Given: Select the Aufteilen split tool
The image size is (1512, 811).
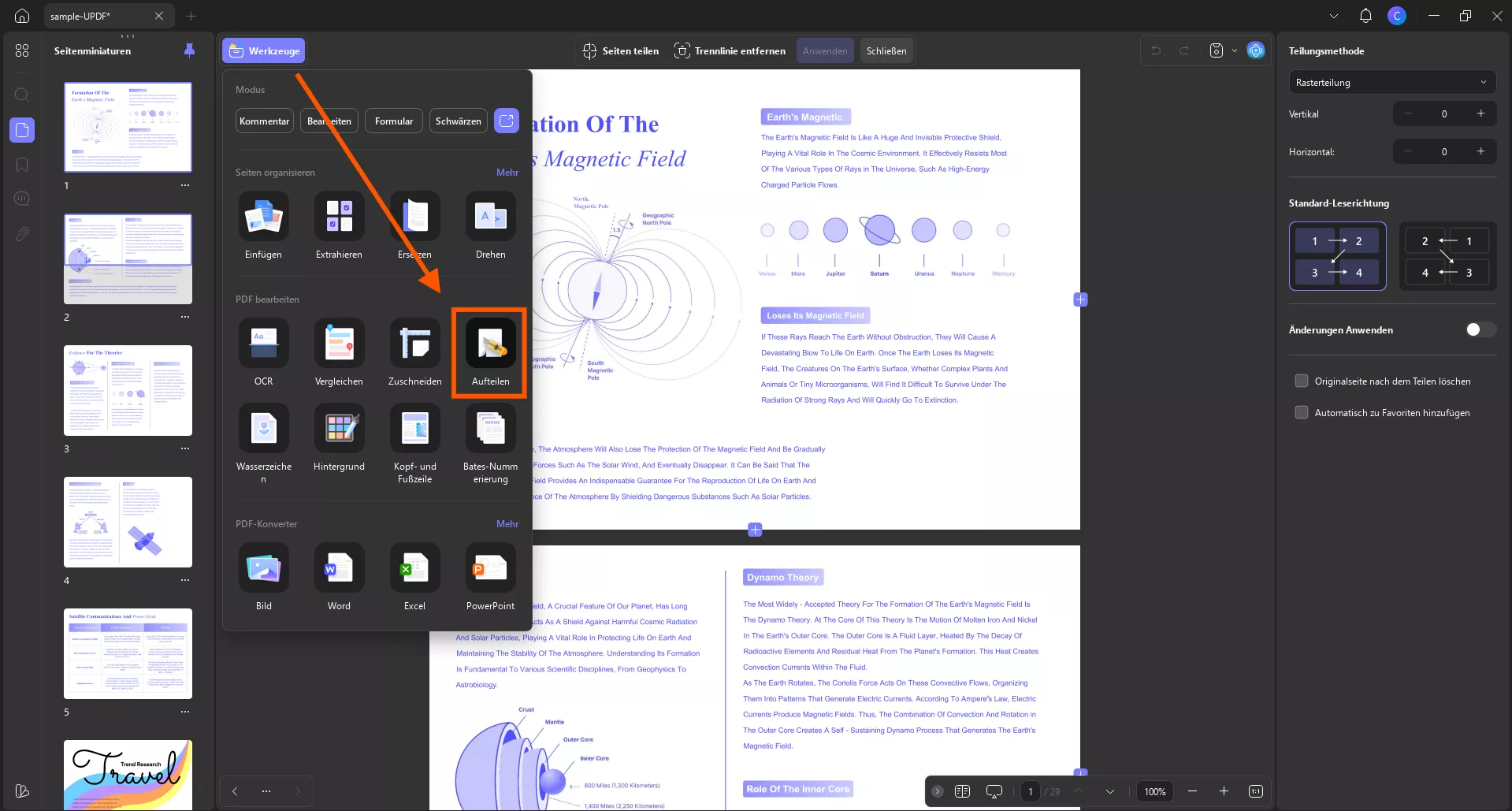Looking at the screenshot, I should [490, 352].
